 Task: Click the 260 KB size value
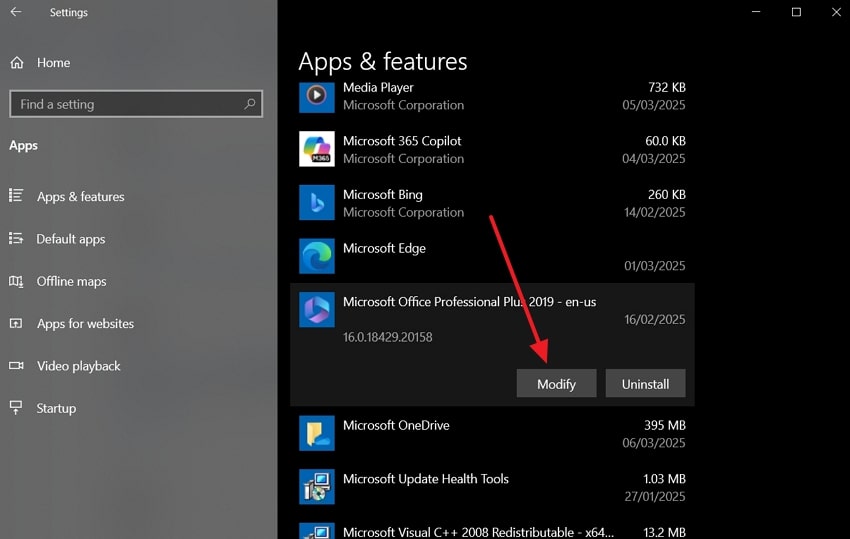point(667,194)
